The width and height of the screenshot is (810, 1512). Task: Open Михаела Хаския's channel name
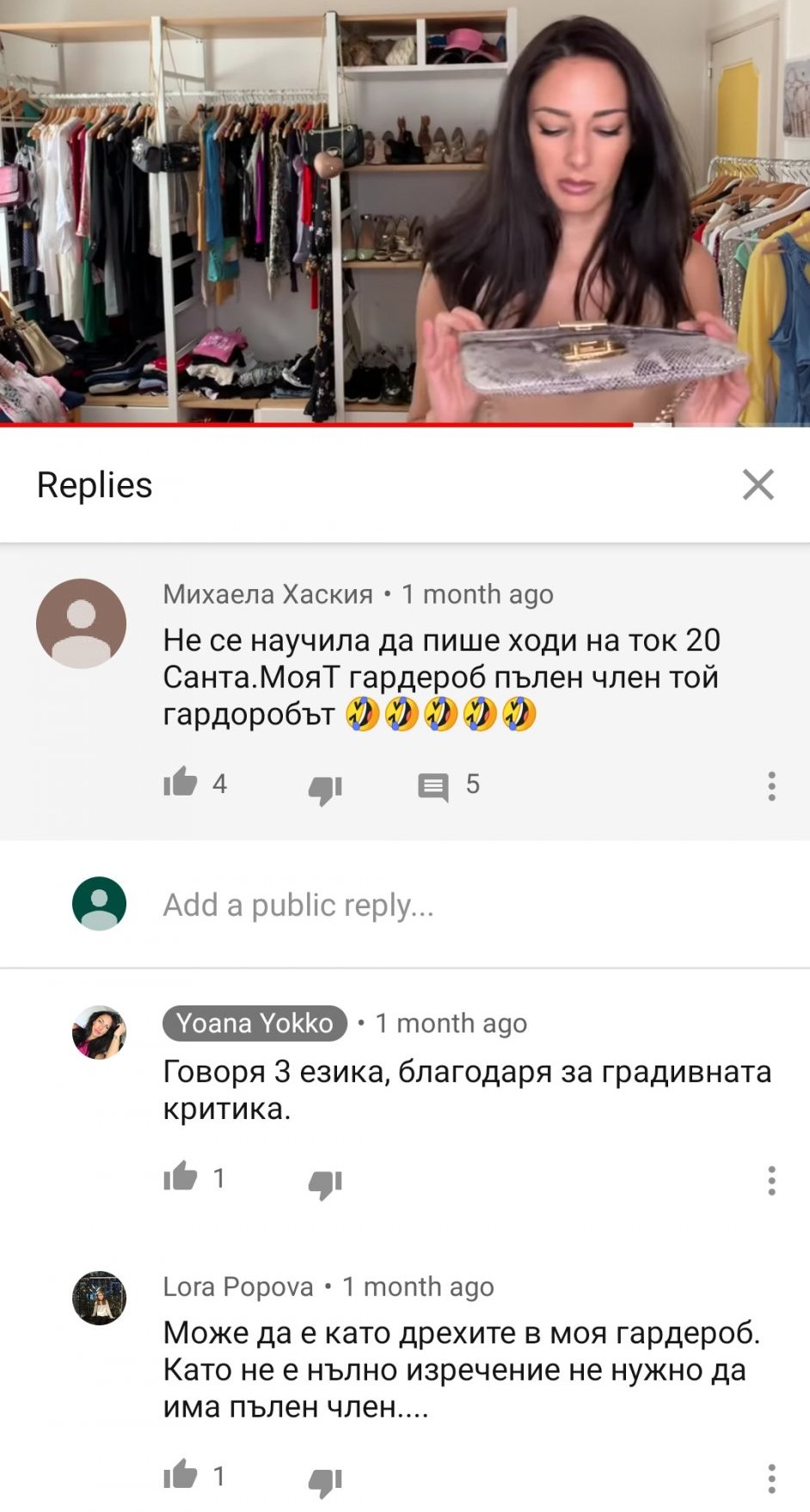[268, 594]
